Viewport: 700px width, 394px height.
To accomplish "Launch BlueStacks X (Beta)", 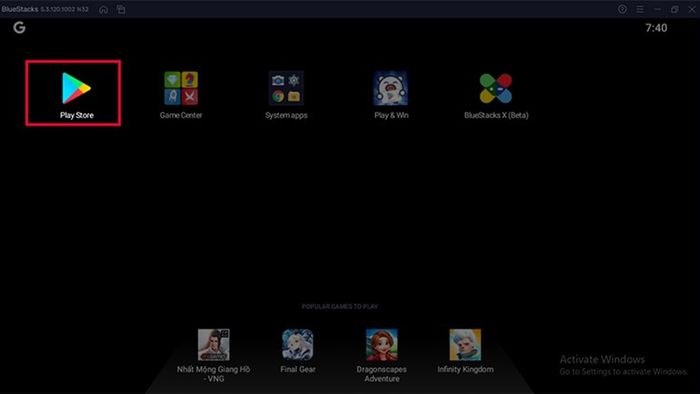I will point(496,88).
